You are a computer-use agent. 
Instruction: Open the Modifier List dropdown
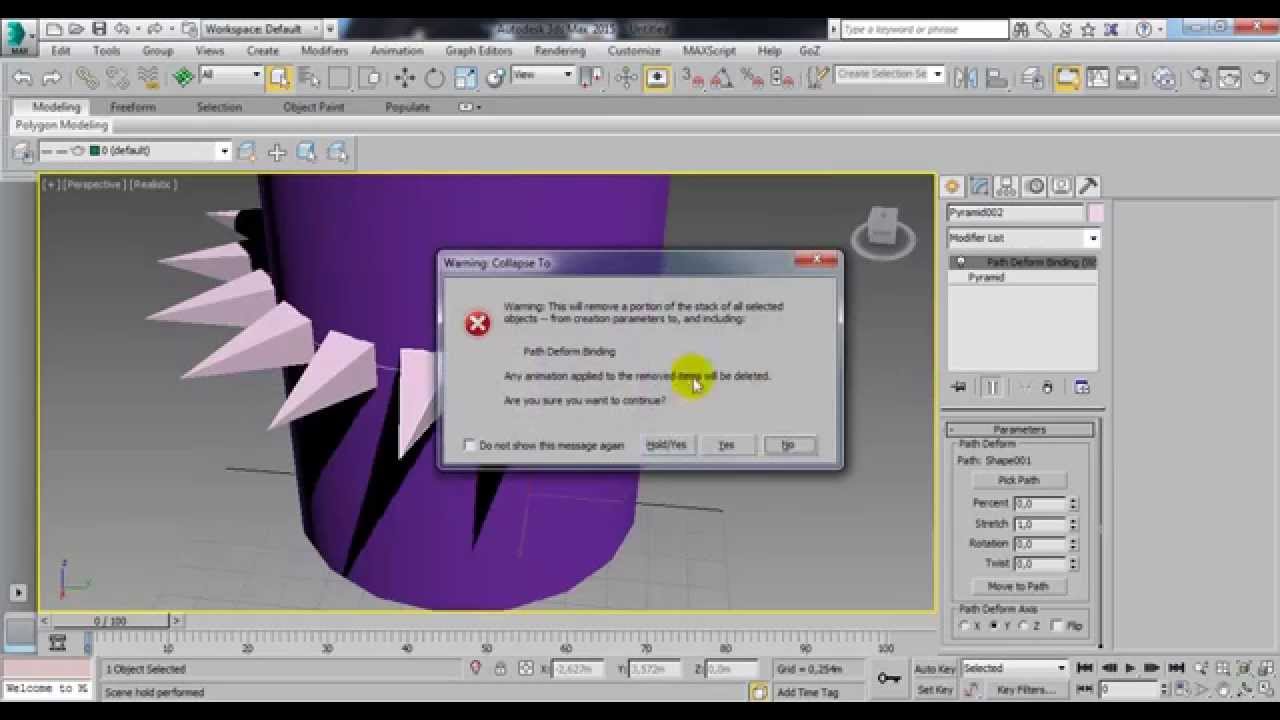pos(1023,238)
